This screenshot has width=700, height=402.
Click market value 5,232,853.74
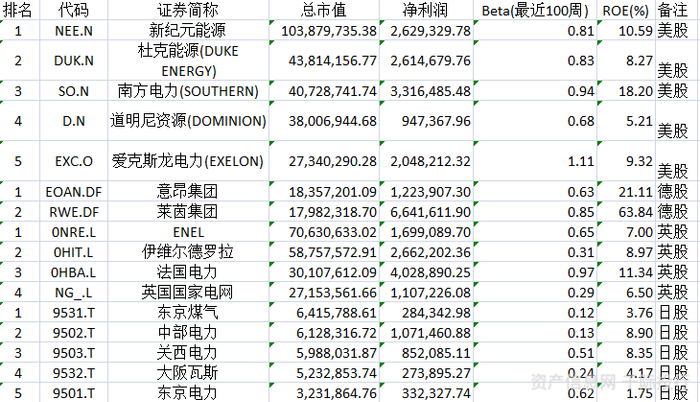(324, 372)
